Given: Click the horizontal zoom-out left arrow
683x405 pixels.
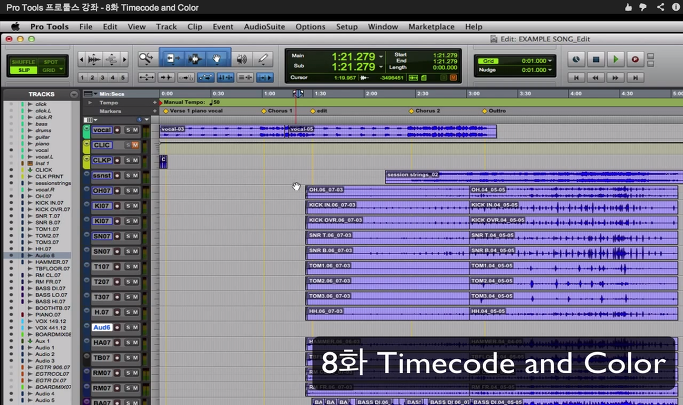Looking at the screenshot, I should click(x=81, y=59).
